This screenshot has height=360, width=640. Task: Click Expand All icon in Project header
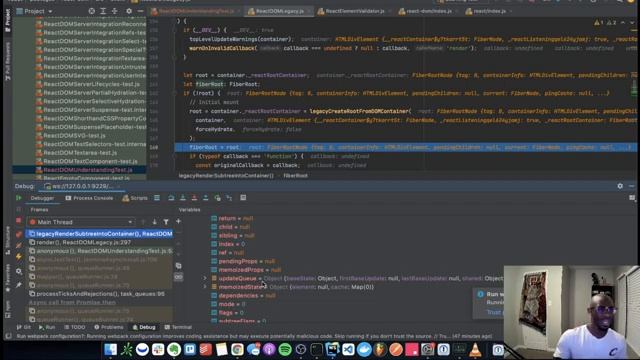point(103,11)
